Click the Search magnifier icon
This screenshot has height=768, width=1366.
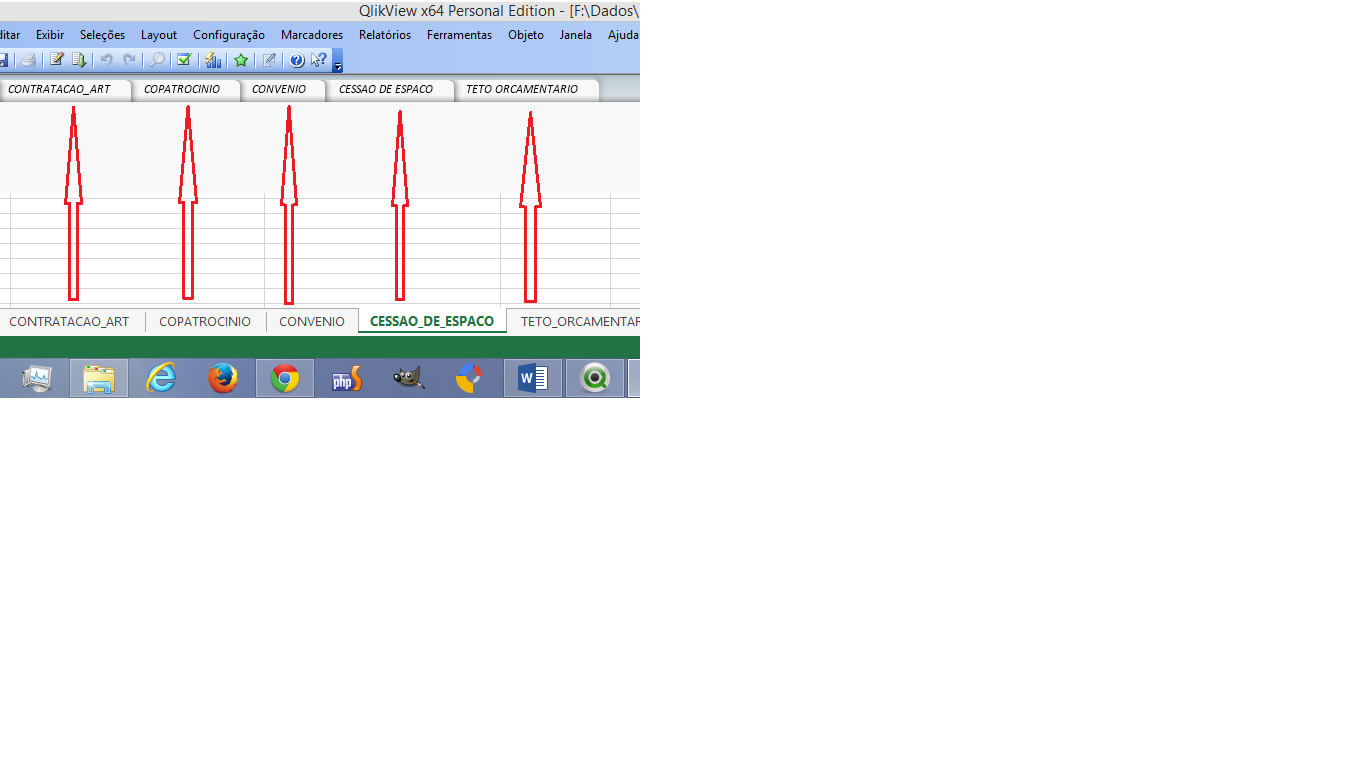(x=157, y=60)
